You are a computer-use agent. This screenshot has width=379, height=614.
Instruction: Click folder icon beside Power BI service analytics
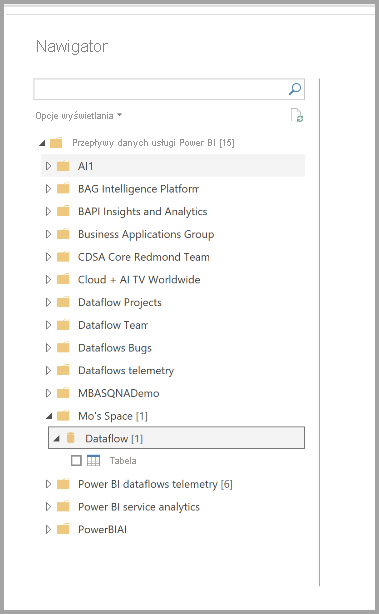[x=63, y=507]
